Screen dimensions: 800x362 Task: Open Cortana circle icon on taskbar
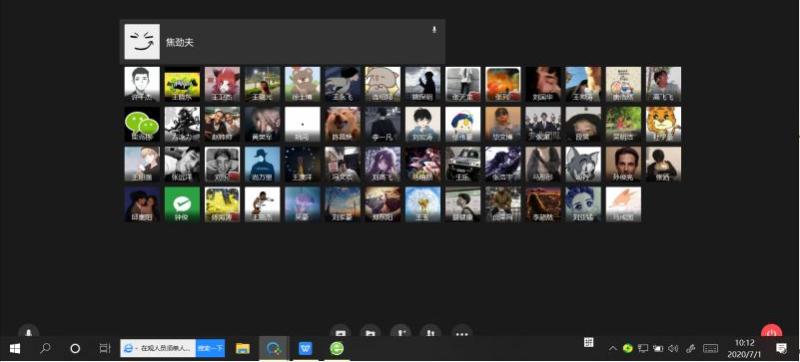[x=75, y=349]
